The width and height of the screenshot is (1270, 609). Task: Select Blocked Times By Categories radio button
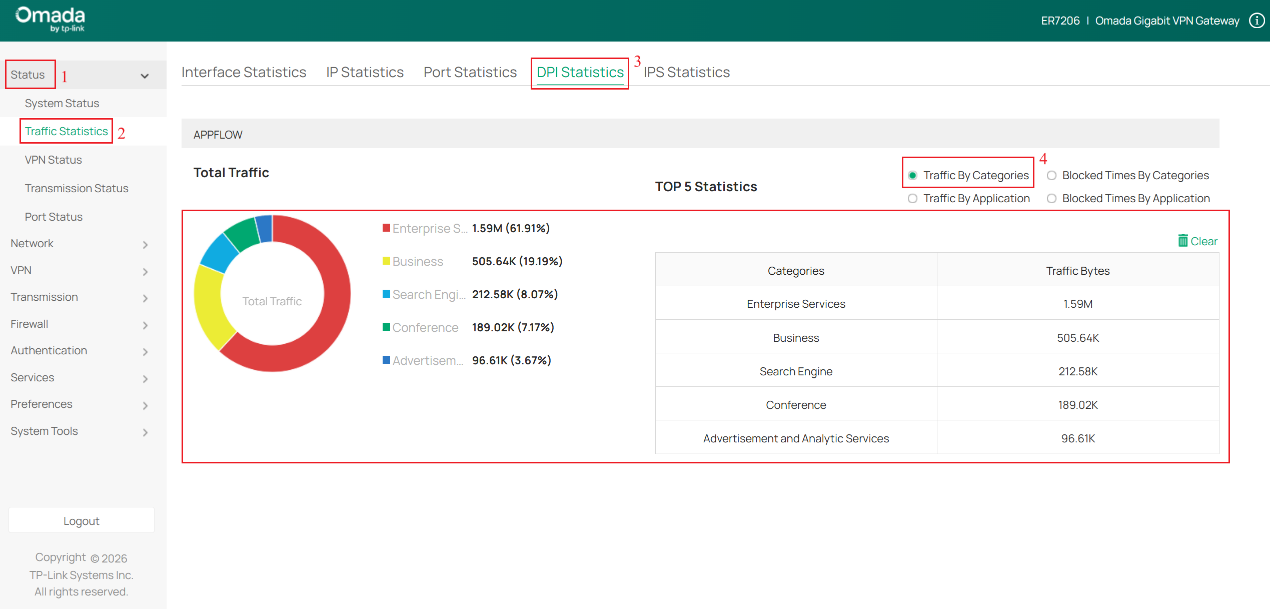(1052, 175)
